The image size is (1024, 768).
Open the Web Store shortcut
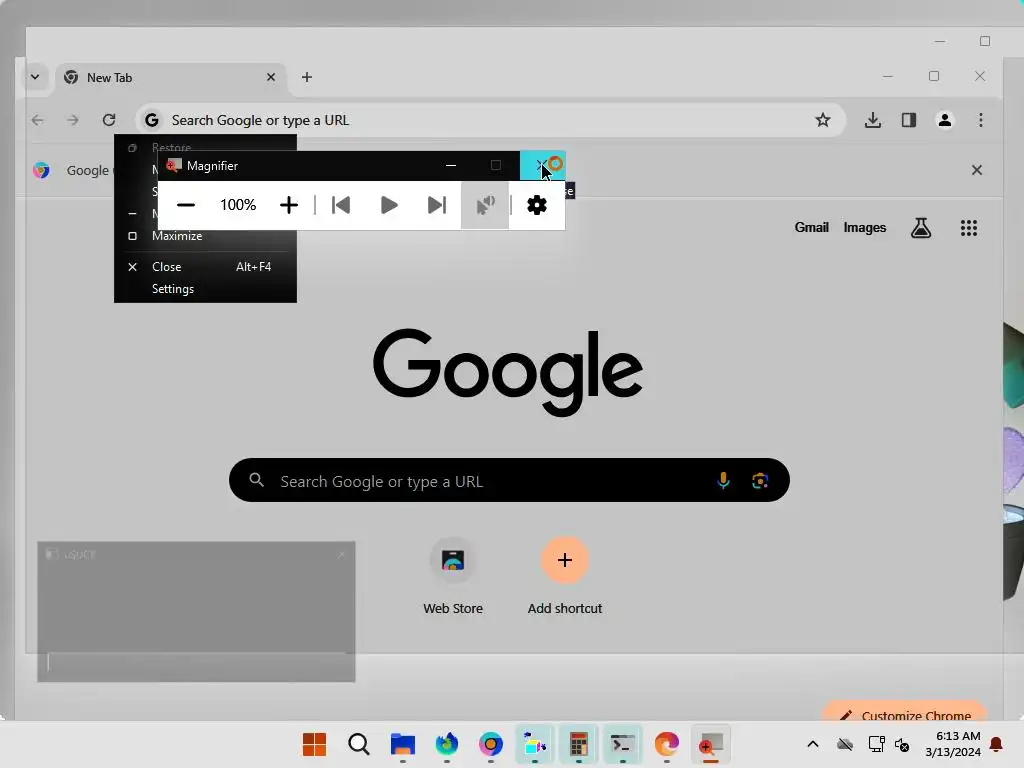coord(453,577)
